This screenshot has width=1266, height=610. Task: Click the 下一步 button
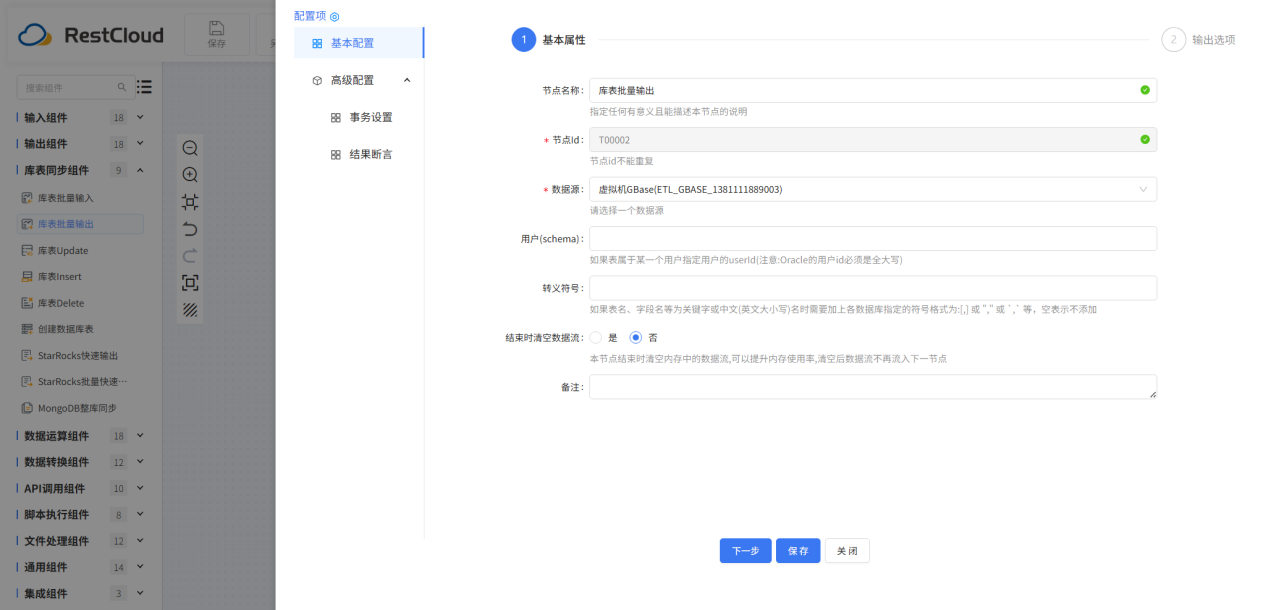click(x=745, y=550)
